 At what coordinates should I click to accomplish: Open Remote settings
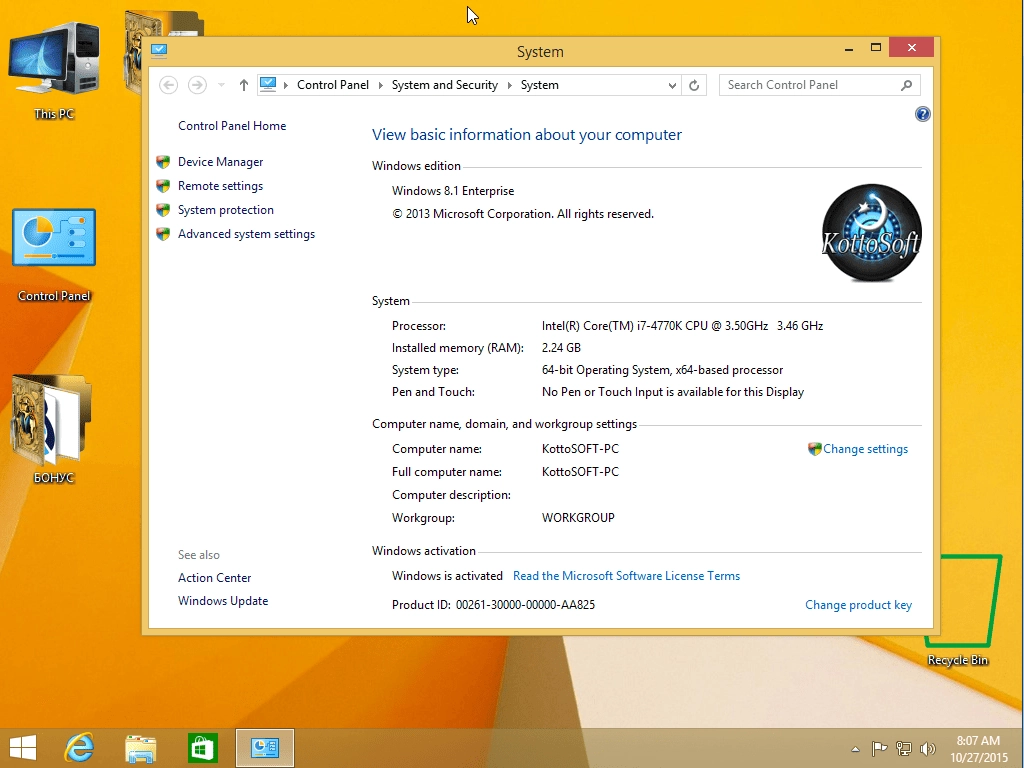coord(220,186)
